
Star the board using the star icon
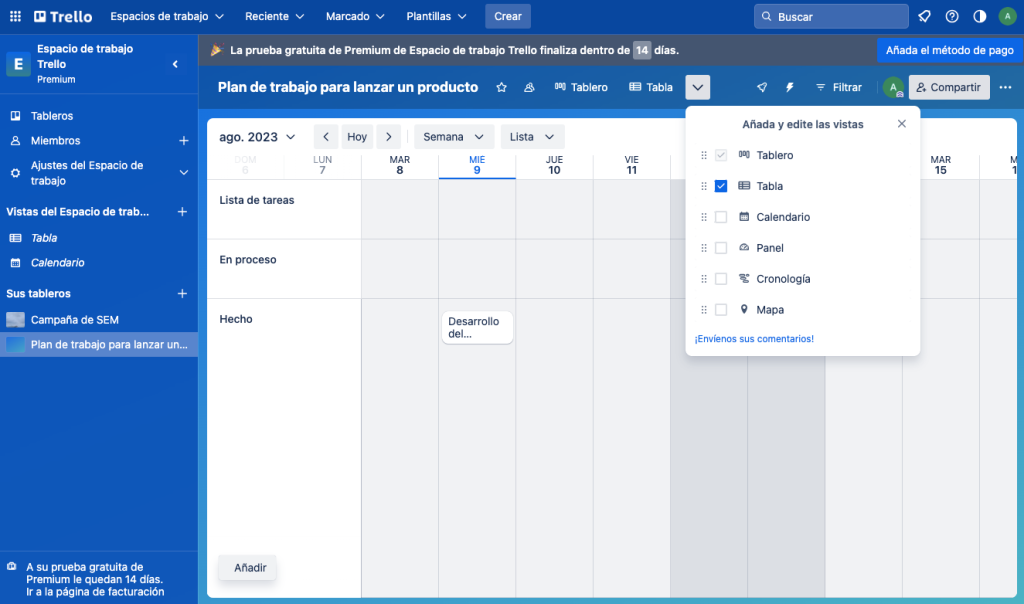[501, 87]
